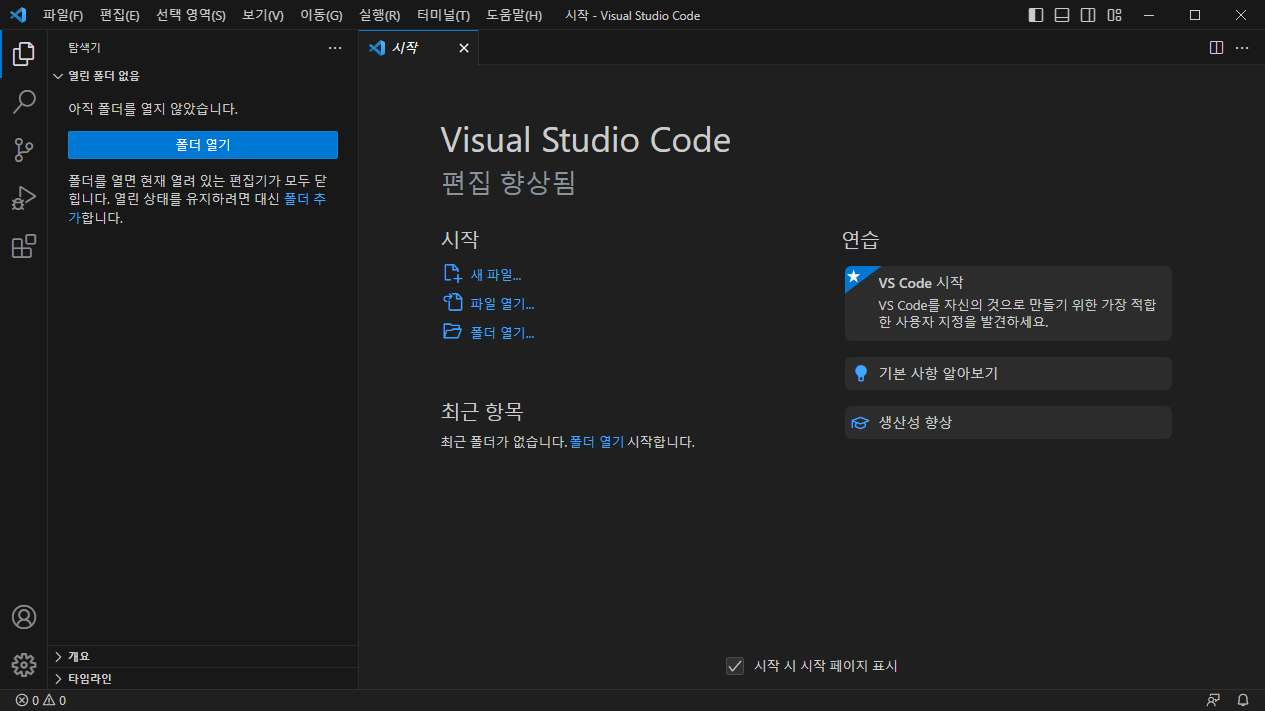Open Explorer Views and More Actions ellipsis
The width and height of the screenshot is (1265, 711).
click(x=335, y=47)
